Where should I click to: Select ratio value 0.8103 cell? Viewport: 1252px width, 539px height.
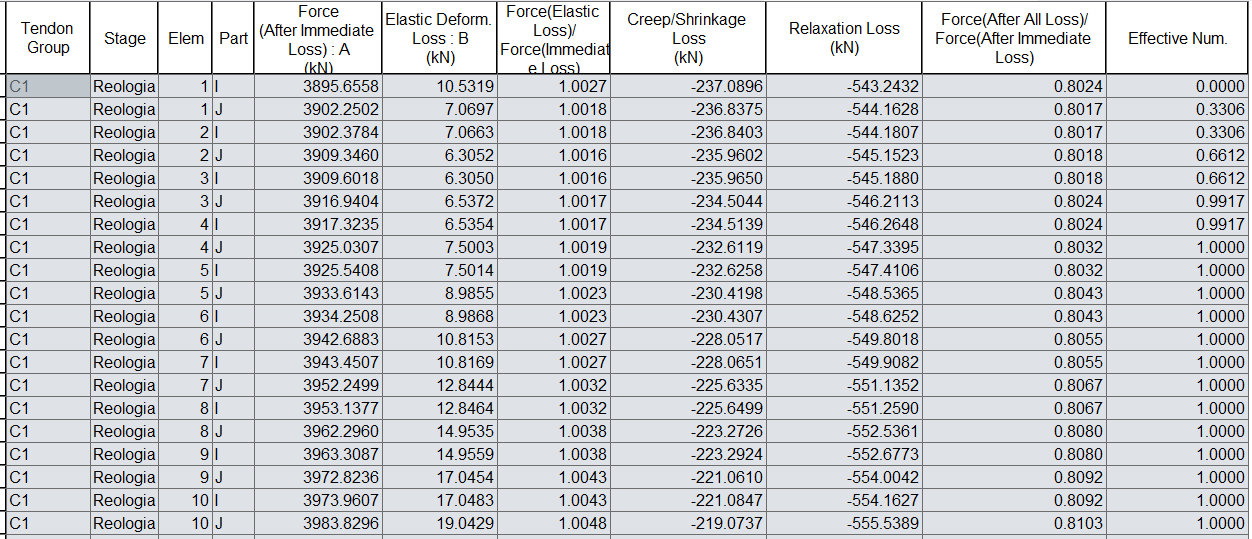tap(1014, 523)
